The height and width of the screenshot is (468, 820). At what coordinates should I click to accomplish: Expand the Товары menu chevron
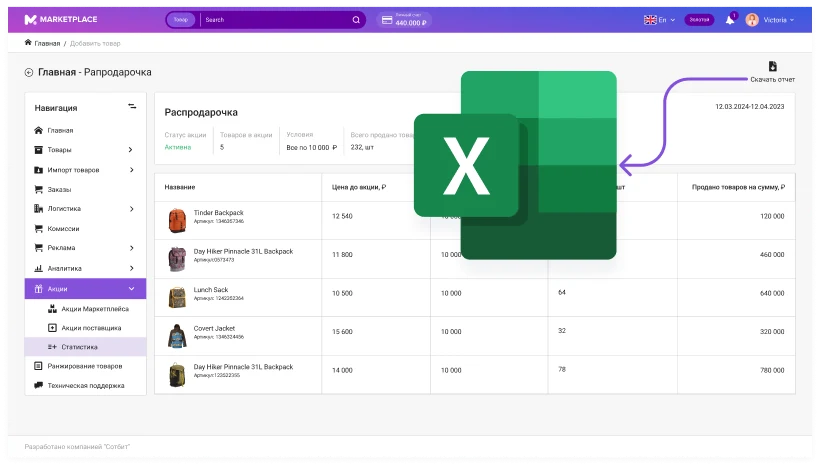[131, 150]
